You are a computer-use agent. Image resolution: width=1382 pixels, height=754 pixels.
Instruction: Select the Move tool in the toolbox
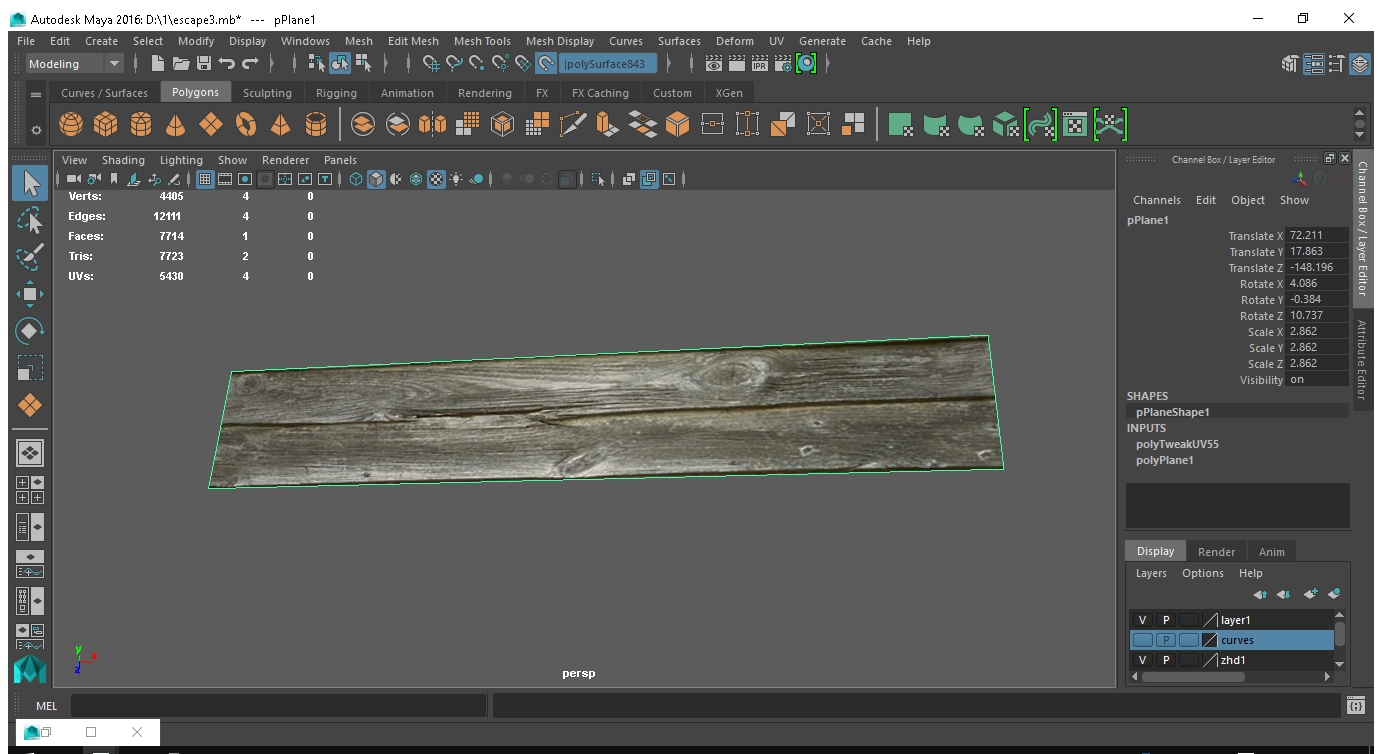(x=30, y=294)
